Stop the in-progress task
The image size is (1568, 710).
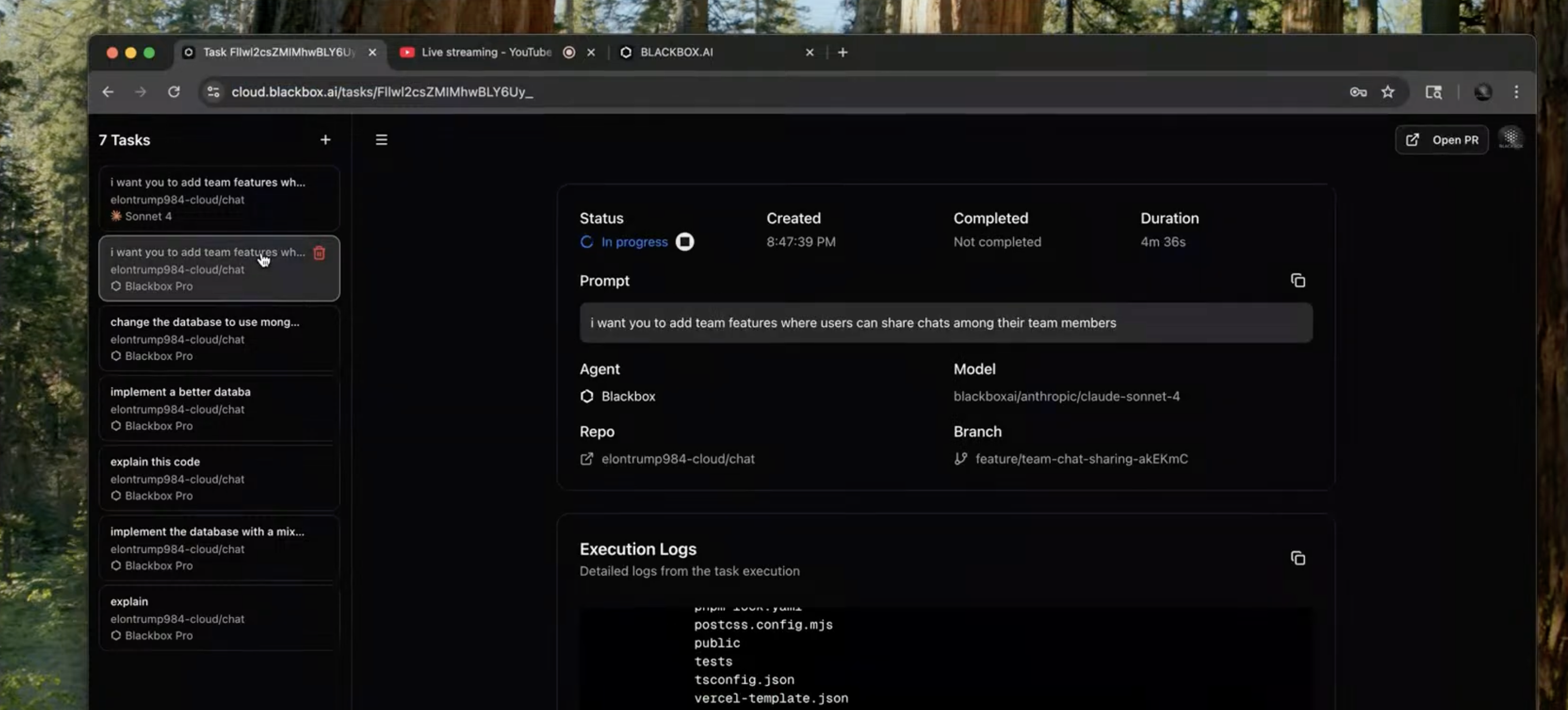[x=684, y=242]
